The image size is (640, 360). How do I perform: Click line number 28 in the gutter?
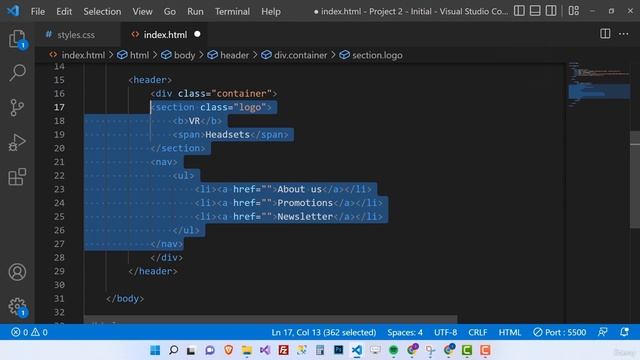click(59, 258)
